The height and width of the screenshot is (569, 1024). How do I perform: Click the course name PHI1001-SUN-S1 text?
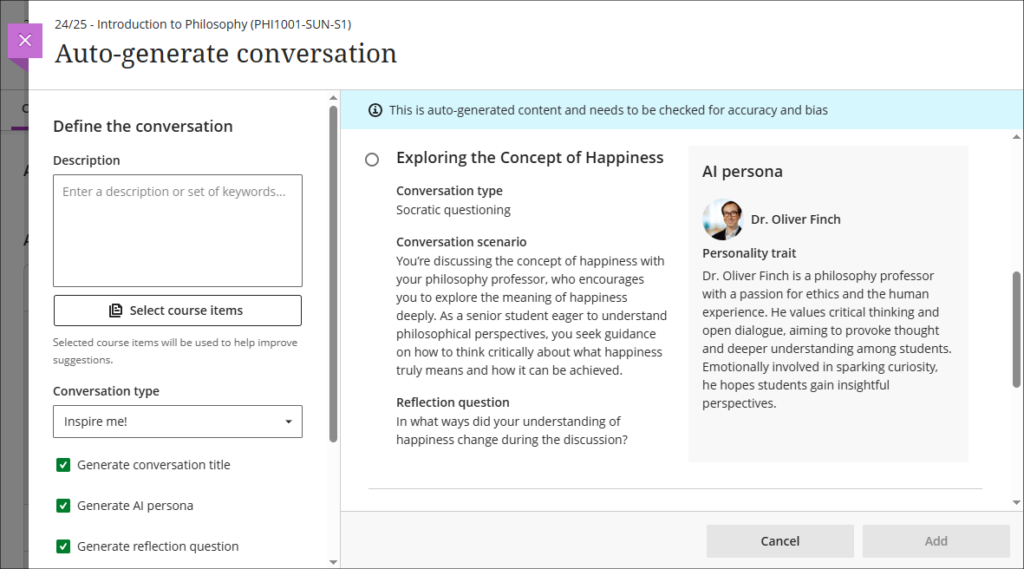[202, 24]
